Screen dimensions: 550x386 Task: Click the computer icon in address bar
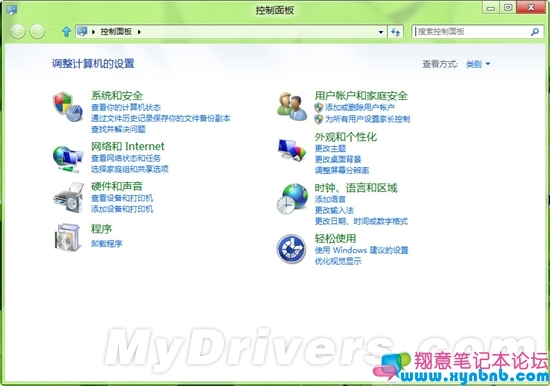click(x=82, y=31)
